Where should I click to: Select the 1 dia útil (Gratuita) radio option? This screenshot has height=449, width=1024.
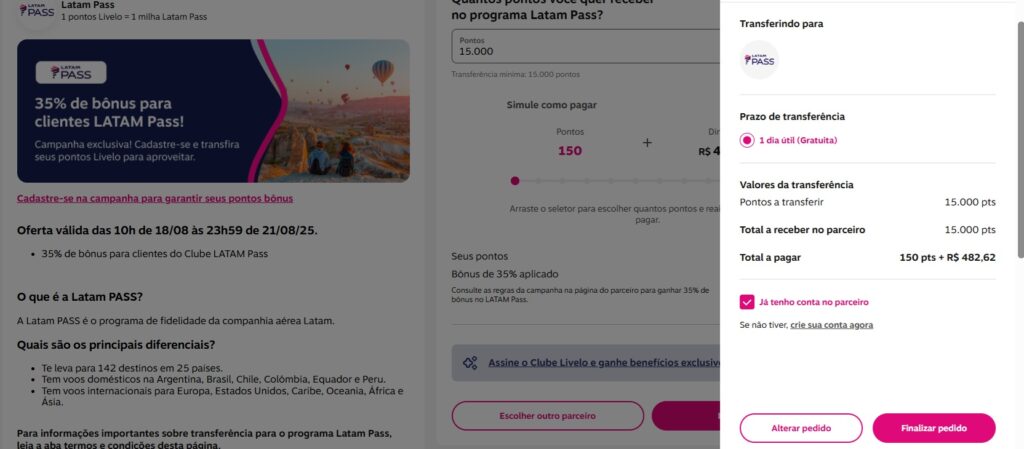tap(747, 140)
